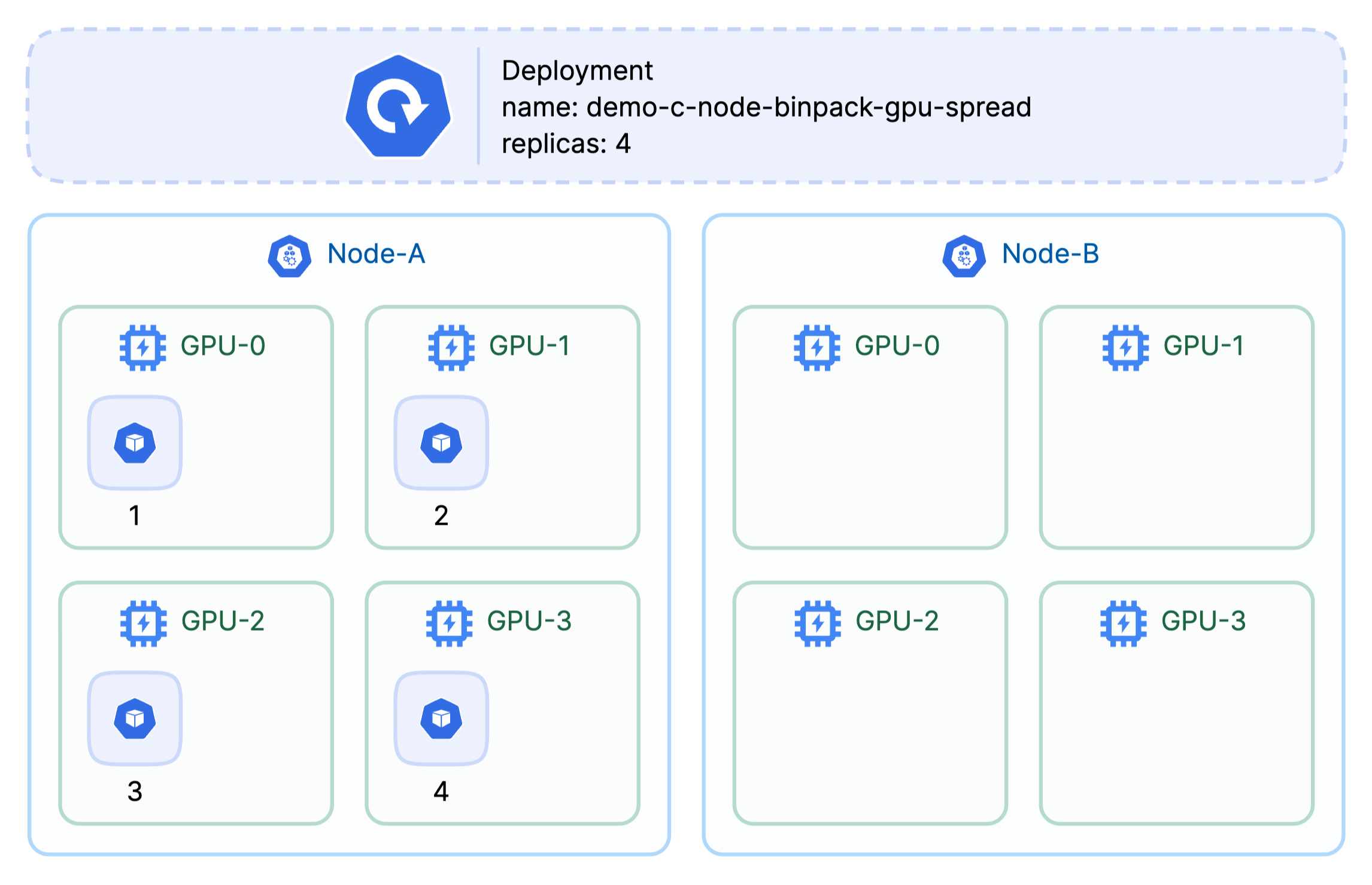Click the empty GPU-3 box in Node-B

coord(1176,703)
